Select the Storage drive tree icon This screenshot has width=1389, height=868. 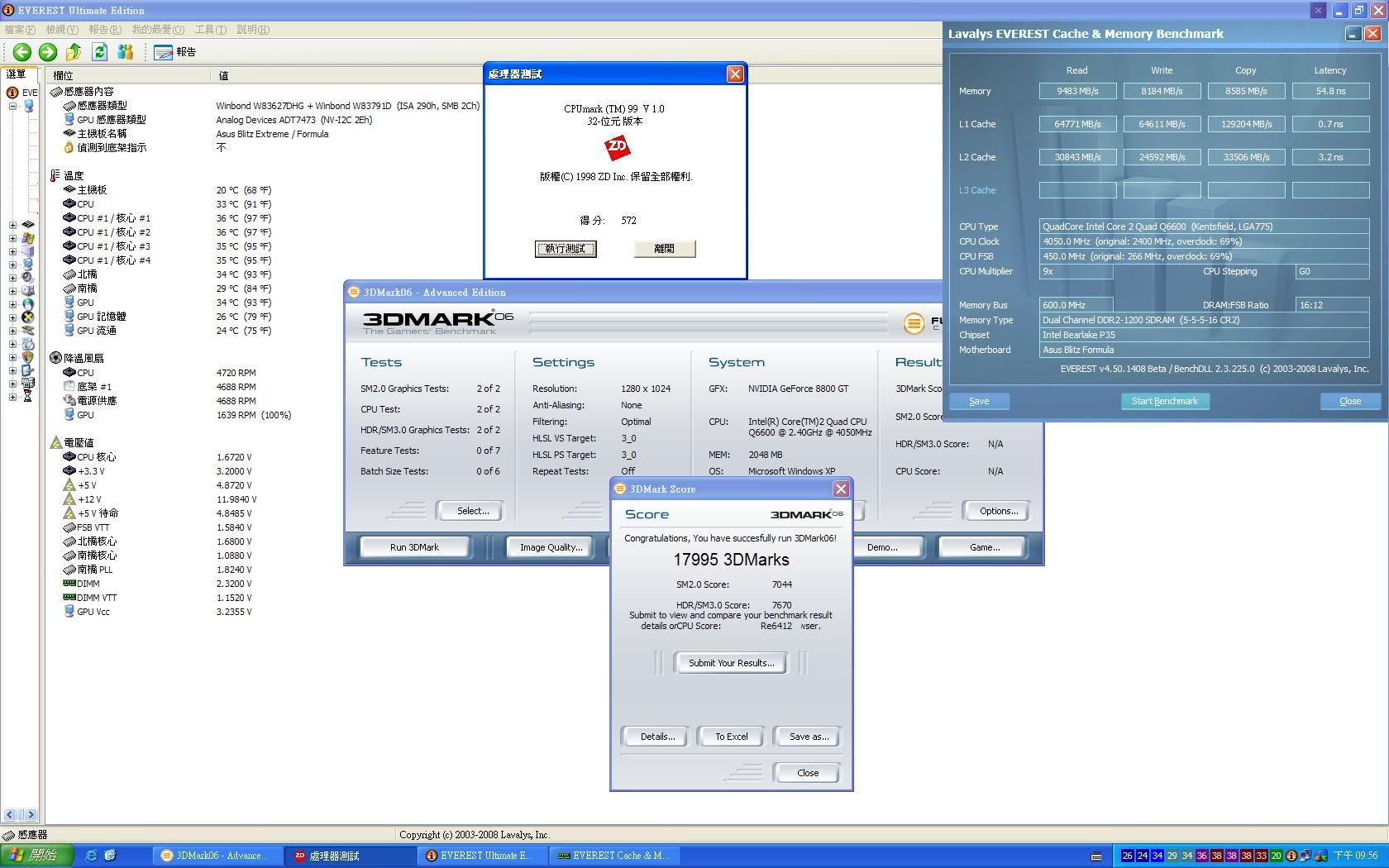[x=28, y=291]
